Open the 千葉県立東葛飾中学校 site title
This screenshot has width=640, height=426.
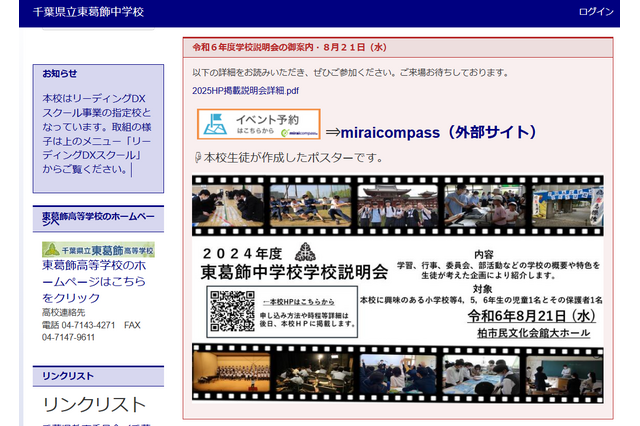[x=88, y=12]
